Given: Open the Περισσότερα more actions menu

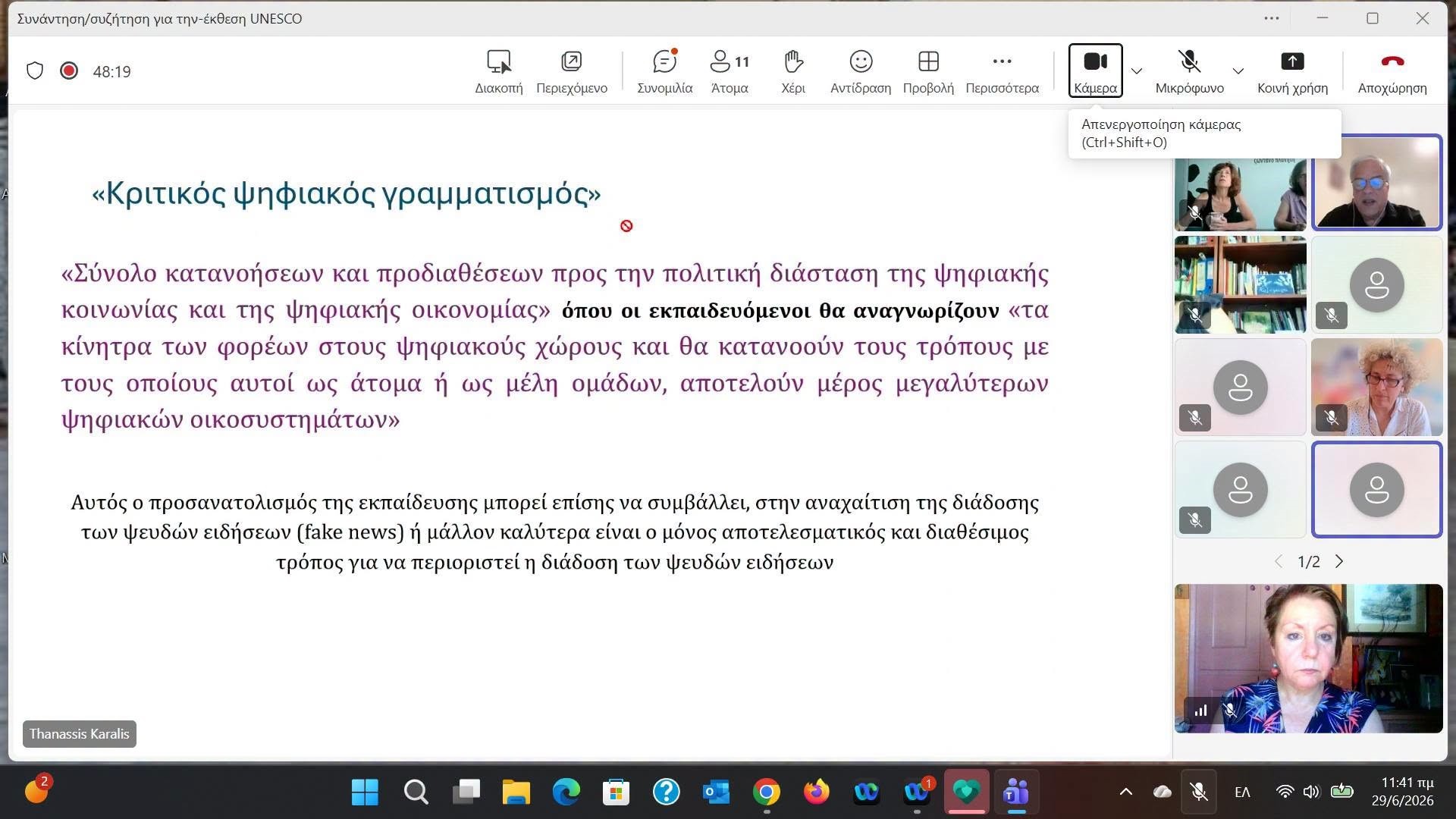Looking at the screenshot, I should (x=1002, y=71).
